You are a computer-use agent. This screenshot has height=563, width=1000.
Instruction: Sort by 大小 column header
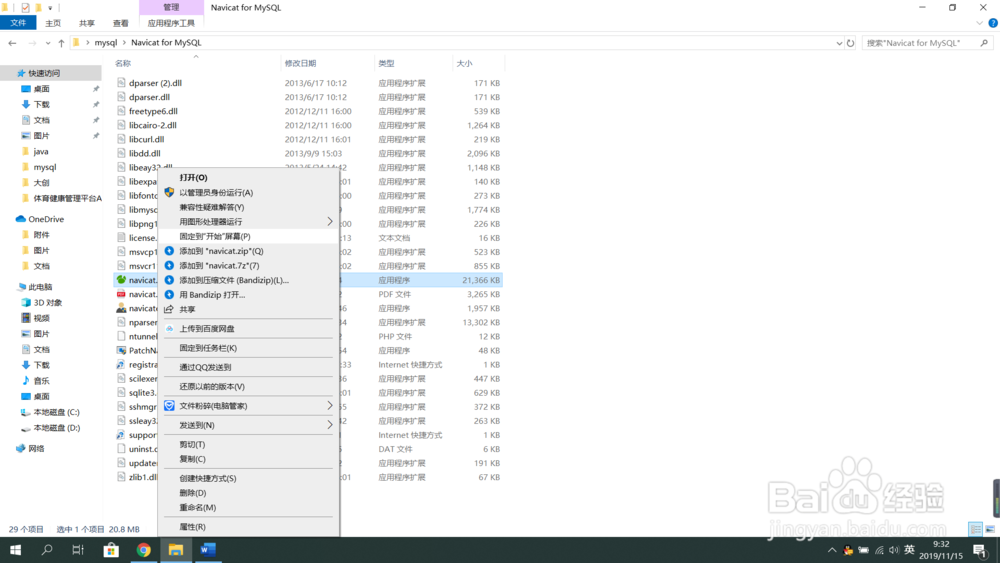pyautogui.click(x=464, y=63)
